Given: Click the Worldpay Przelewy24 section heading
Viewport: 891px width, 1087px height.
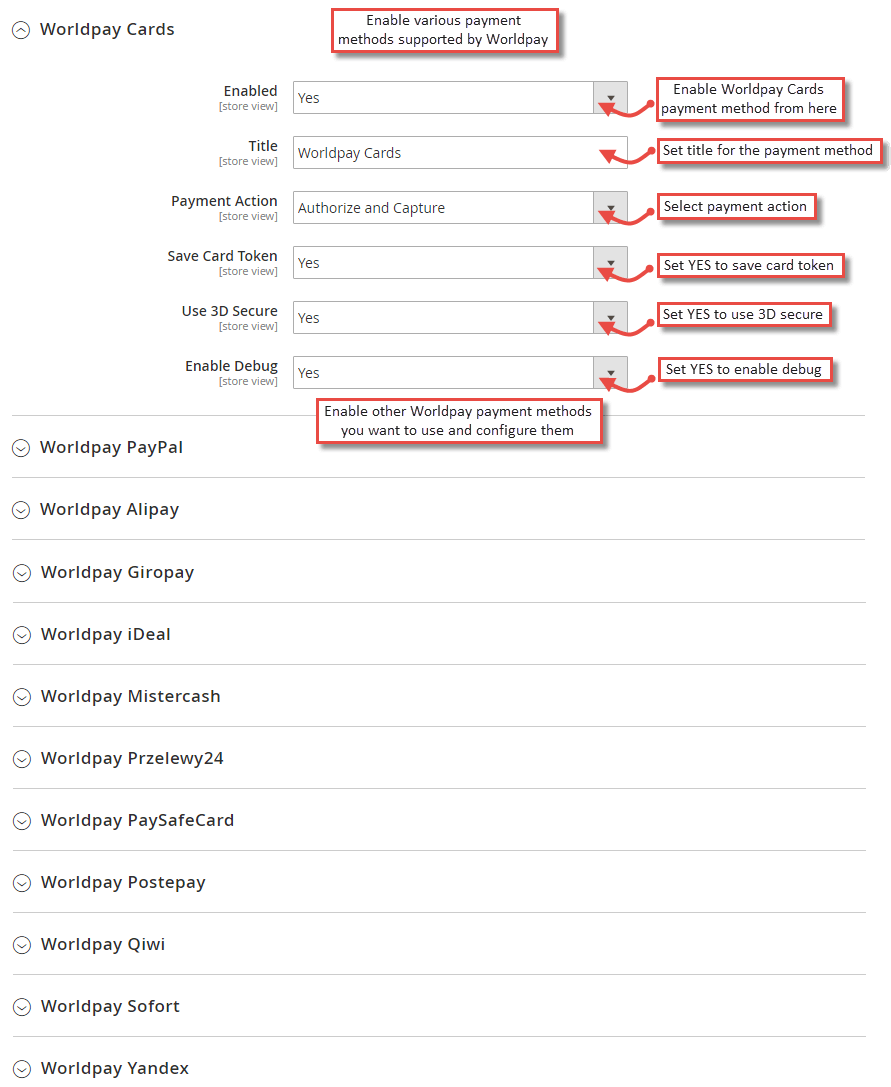Looking at the screenshot, I should coord(132,758).
